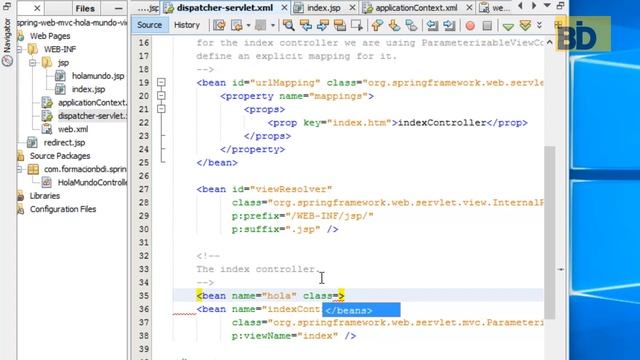Image resolution: width=640 pixels, height=360 pixels.
Task: Toggle Bookmark on current line
Action: pos(411,25)
